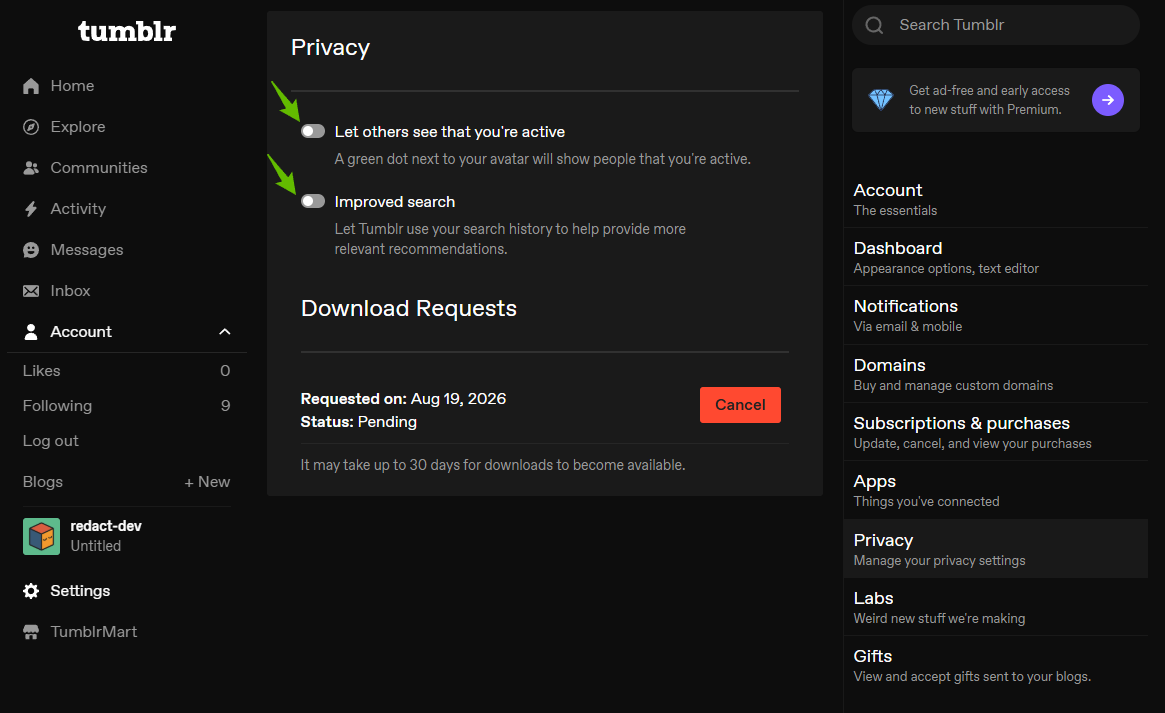Click the Activity lightning bolt icon
The width and height of the screenshot is (1165, 713).
(31, 209)
